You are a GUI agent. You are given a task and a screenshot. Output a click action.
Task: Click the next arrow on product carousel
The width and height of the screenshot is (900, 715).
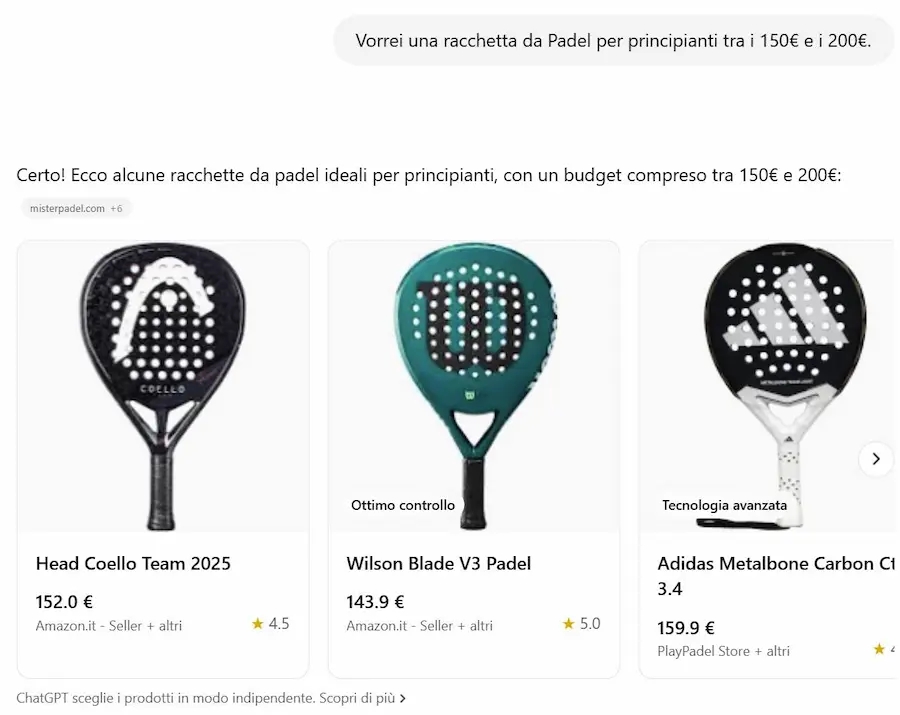pyautogui.click(x=875, y=458)
